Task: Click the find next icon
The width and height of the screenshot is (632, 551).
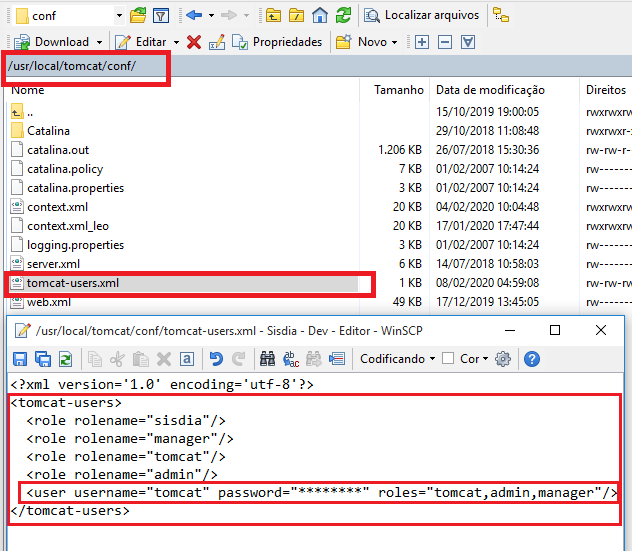Action: [314, 359]
